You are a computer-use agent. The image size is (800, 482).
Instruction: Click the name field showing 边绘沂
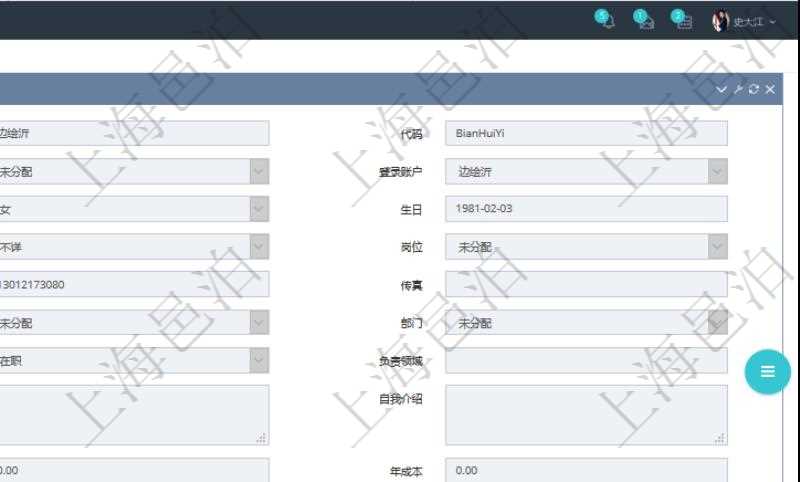[x=134, y=133]
